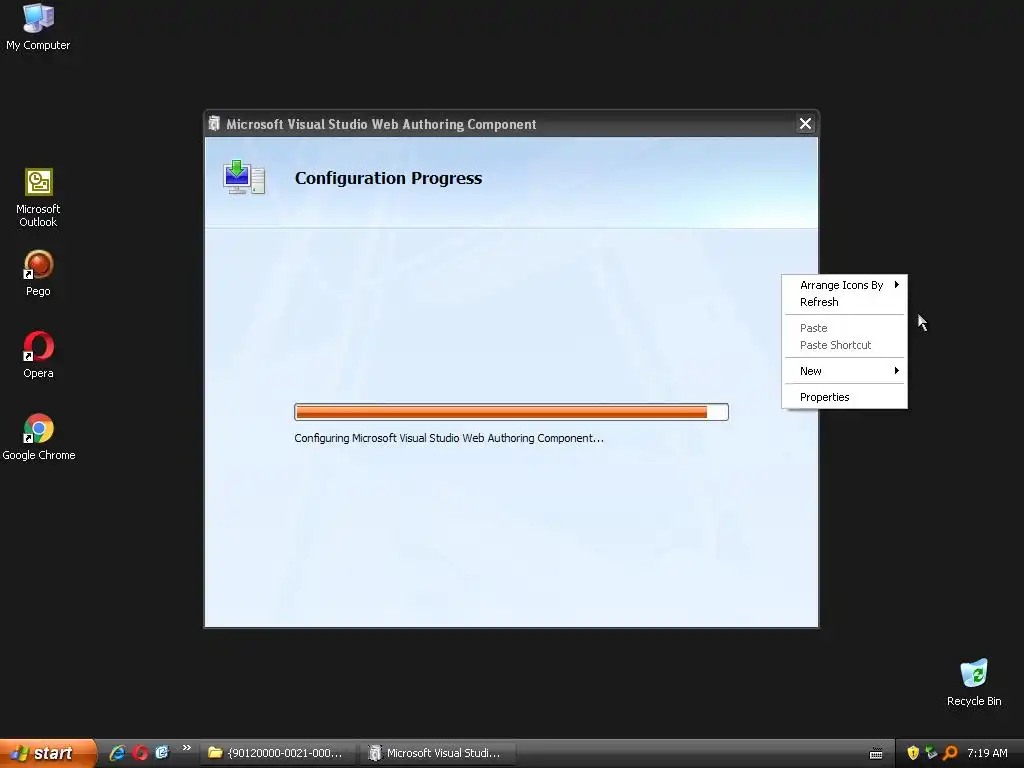Click the installer icon in the dialog title bar
The height and width of the screenshot is (768, 1024).
(214, 123)
